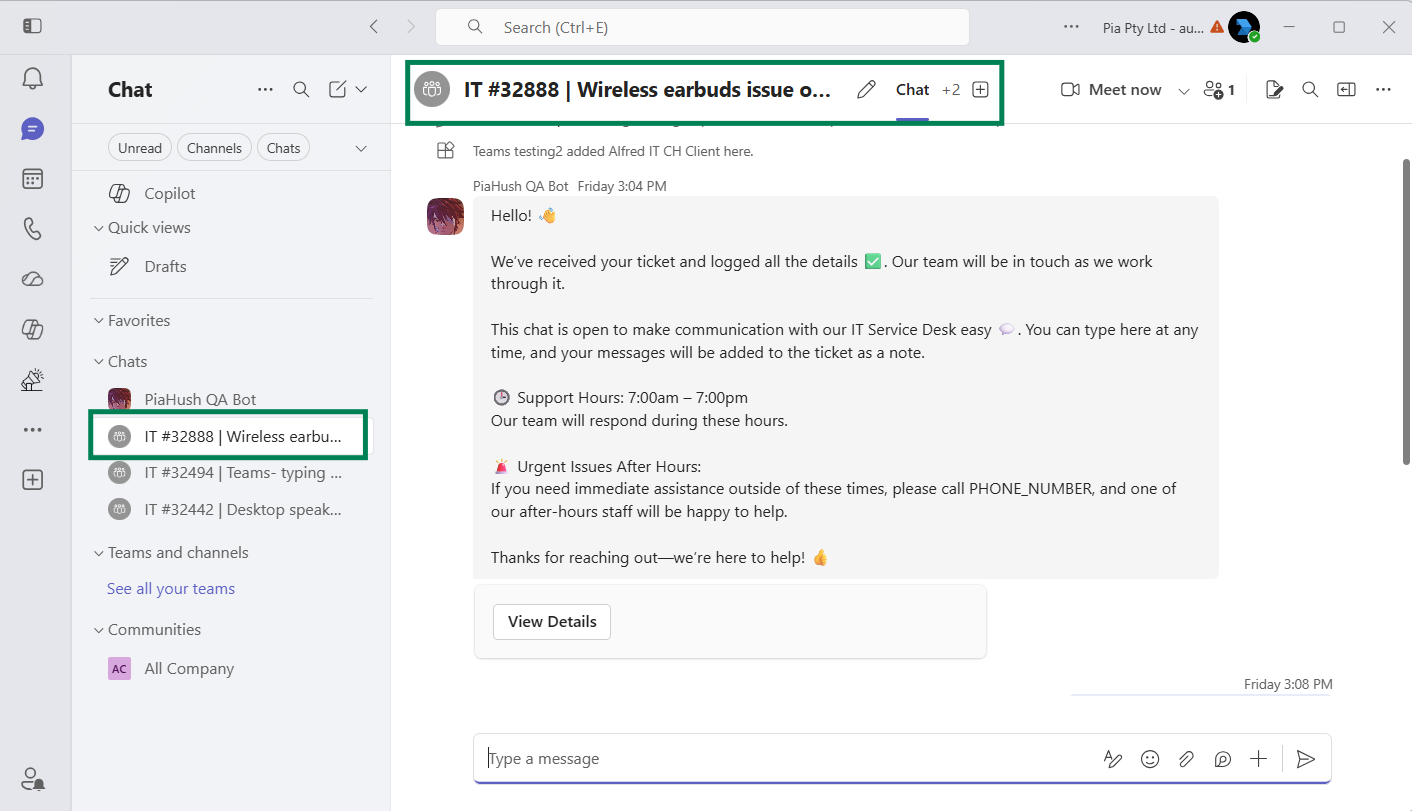1412x811 pixels.
Task: Edit the chat name with the pencil icon
Action: [867, 90]
